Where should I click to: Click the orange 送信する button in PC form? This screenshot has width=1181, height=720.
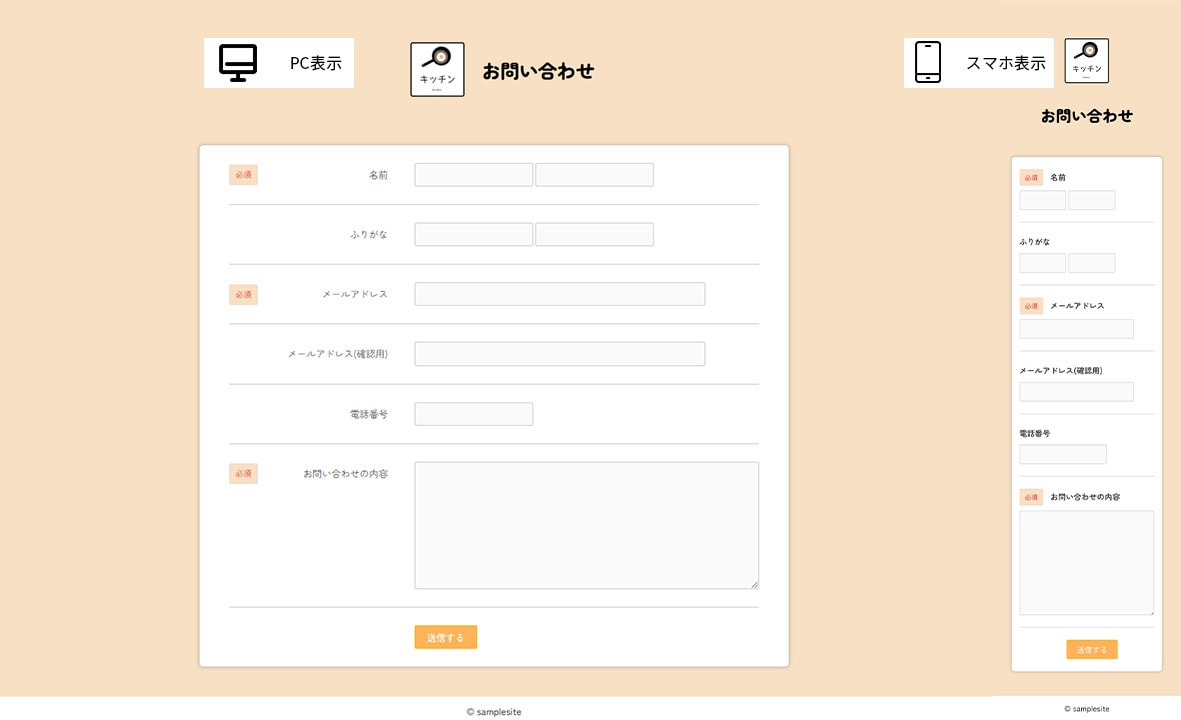click(x=446, y=637)
